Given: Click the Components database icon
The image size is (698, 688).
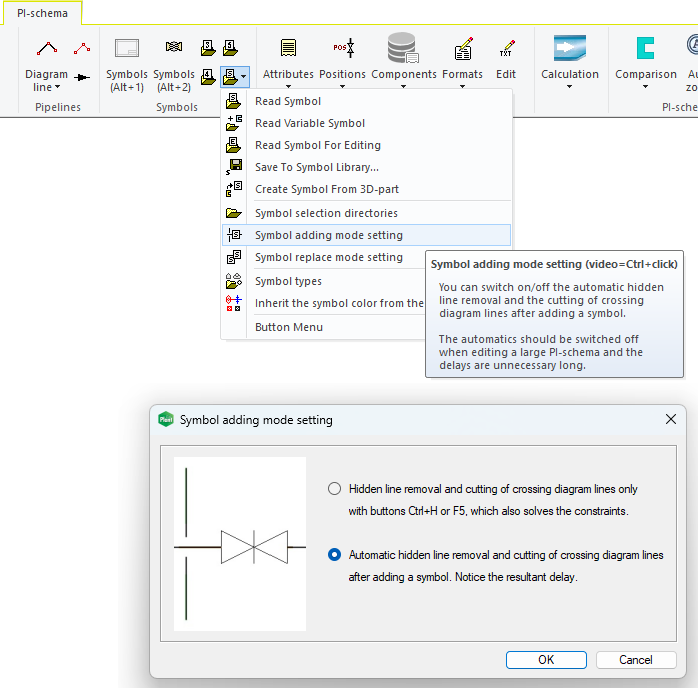Looking at the screenshot, I should [403, 48].
